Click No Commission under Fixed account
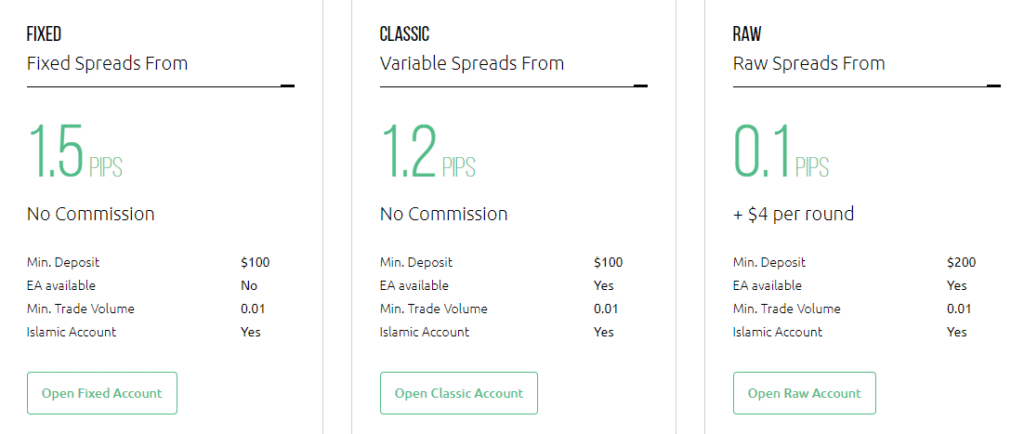Screen dimensions: 1024x434 [91, 213]
